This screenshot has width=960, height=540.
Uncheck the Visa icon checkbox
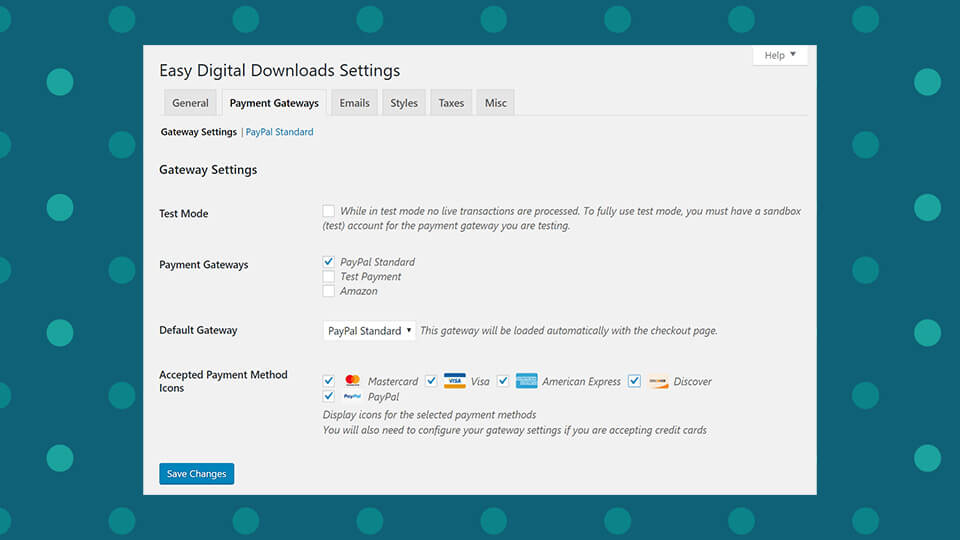pyautogui.click(x=431, y=381)
